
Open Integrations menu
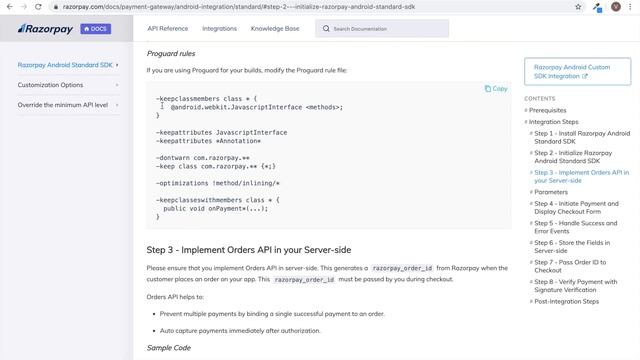[220, 29]
